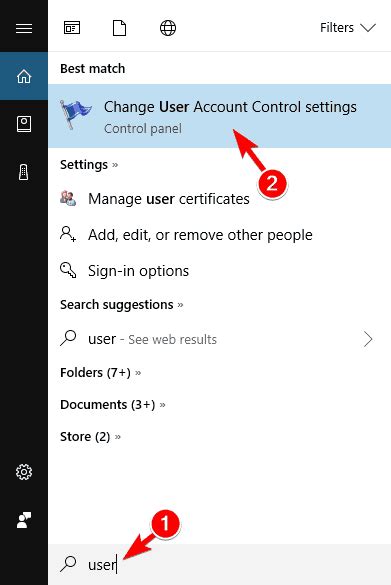Viewport: 391px width, 585px height.
Task: Click into the search box containing user
Action: pos(219,564)
